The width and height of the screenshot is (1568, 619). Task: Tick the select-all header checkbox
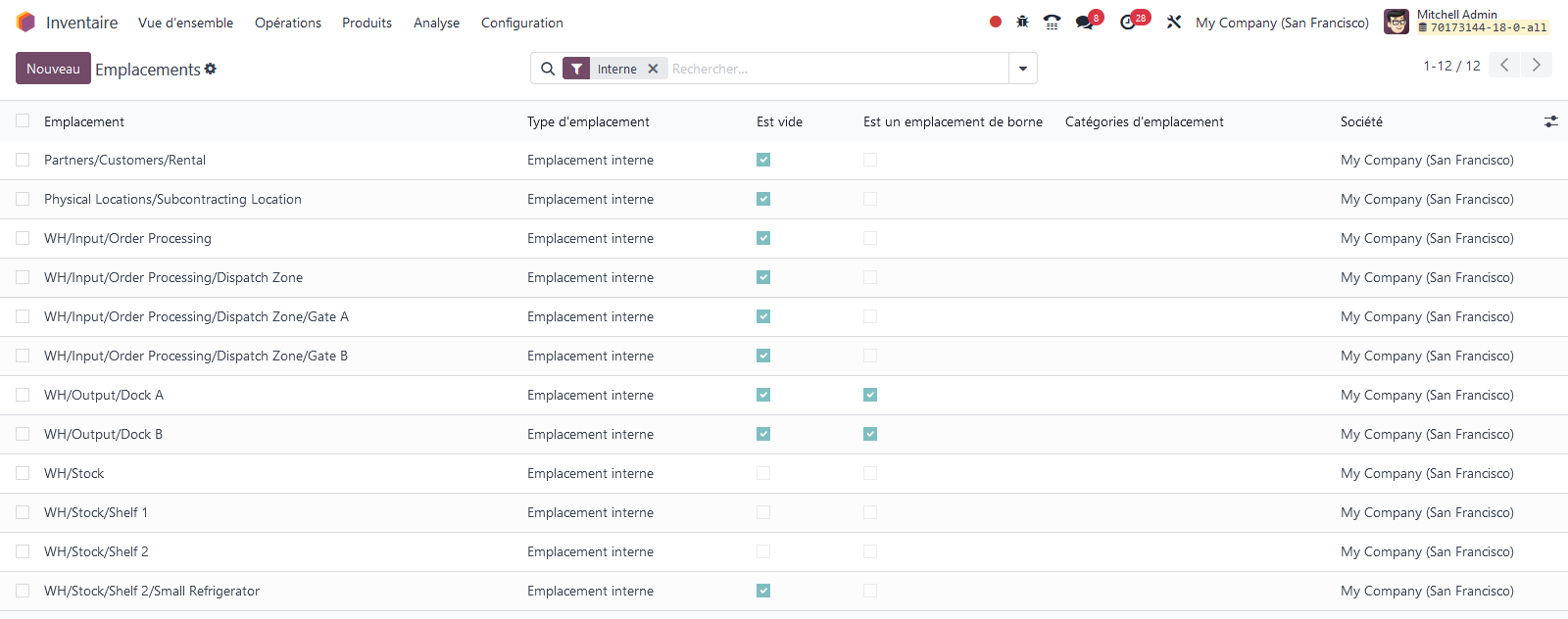click(23, 120)
